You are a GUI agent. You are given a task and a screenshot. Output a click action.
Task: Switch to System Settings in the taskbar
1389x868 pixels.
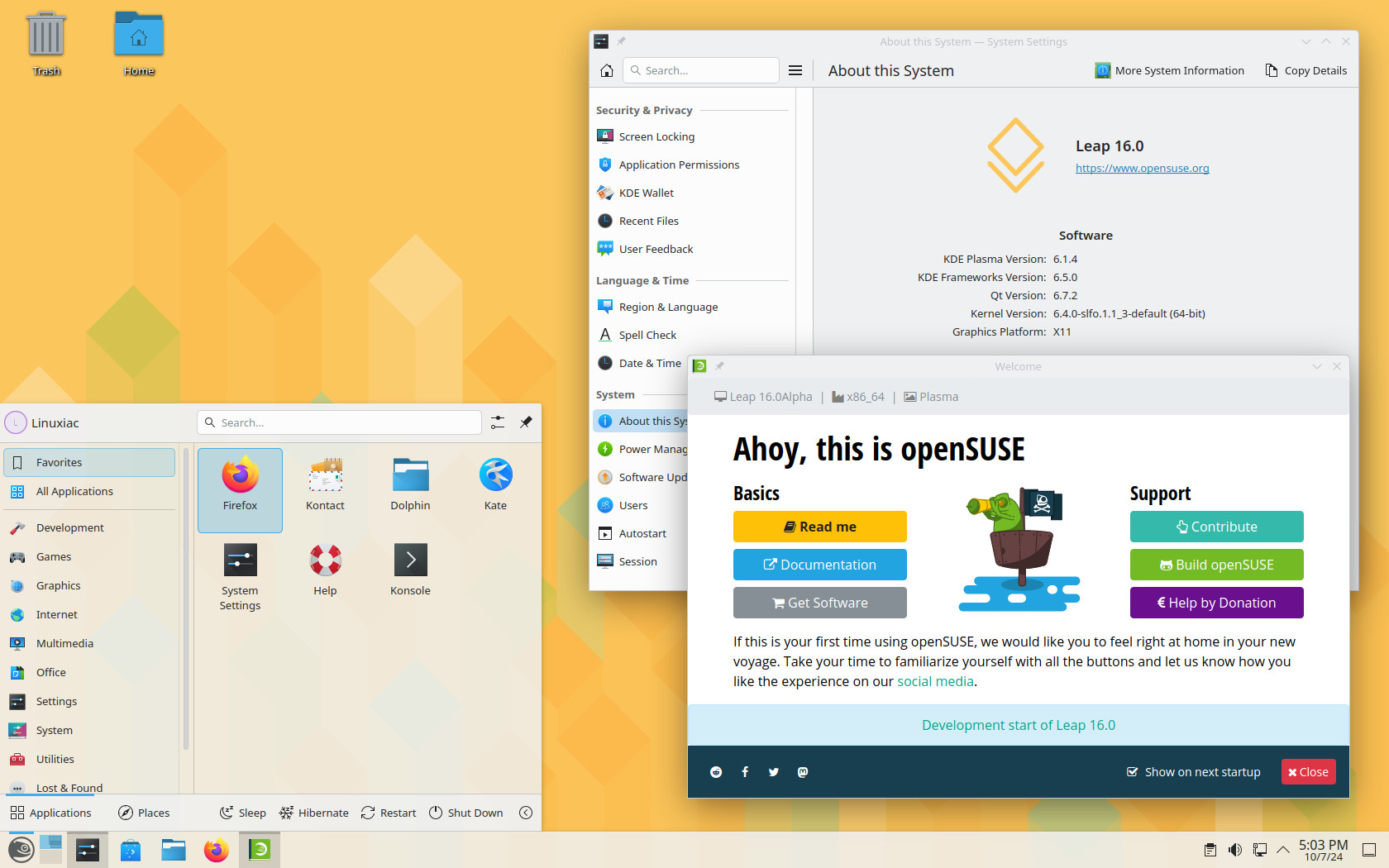pos(88,850)
